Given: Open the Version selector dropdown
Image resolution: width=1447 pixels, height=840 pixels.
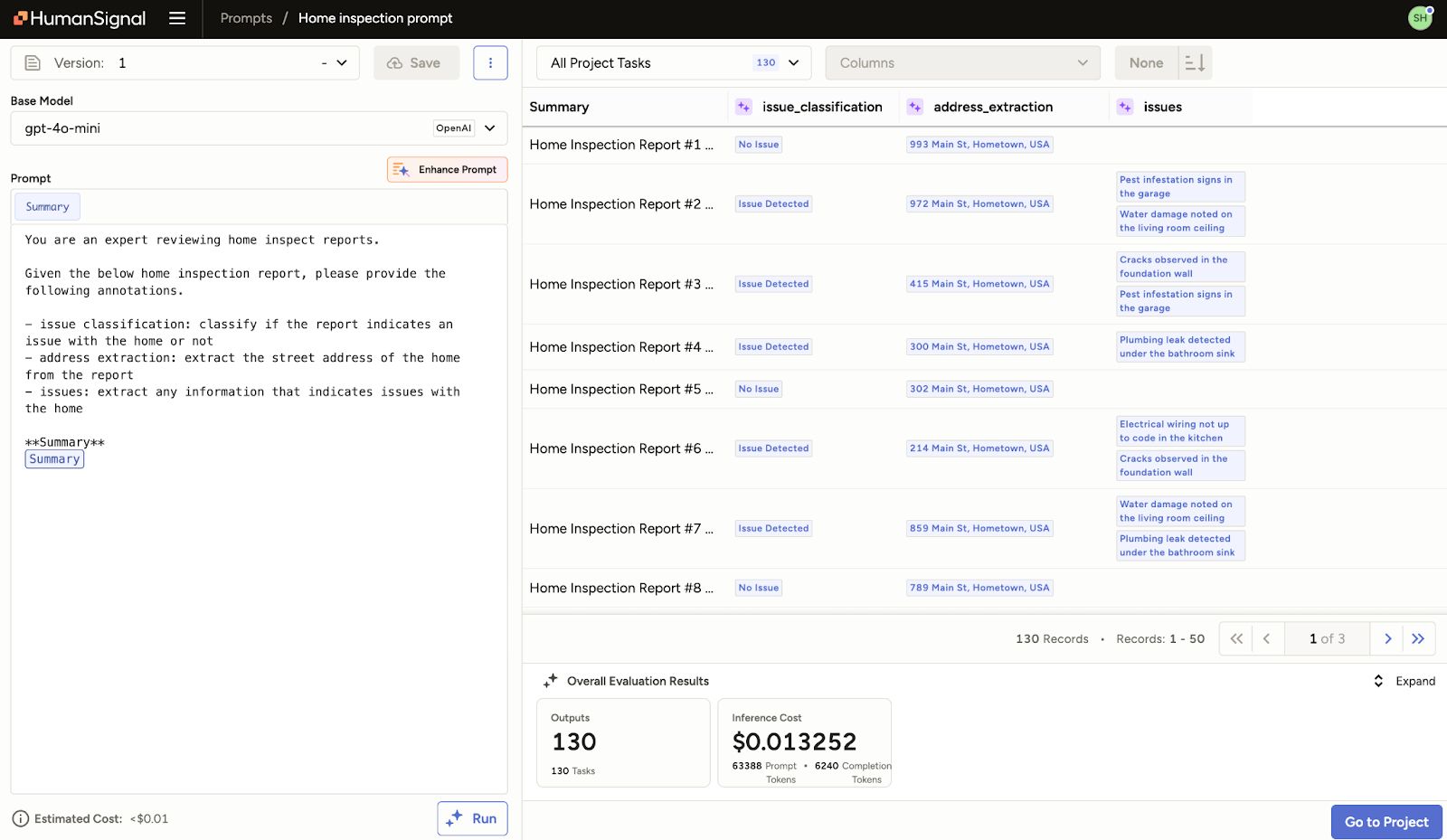Looking at the screenshot, I should pyautogui.click(x=185, y=63).
